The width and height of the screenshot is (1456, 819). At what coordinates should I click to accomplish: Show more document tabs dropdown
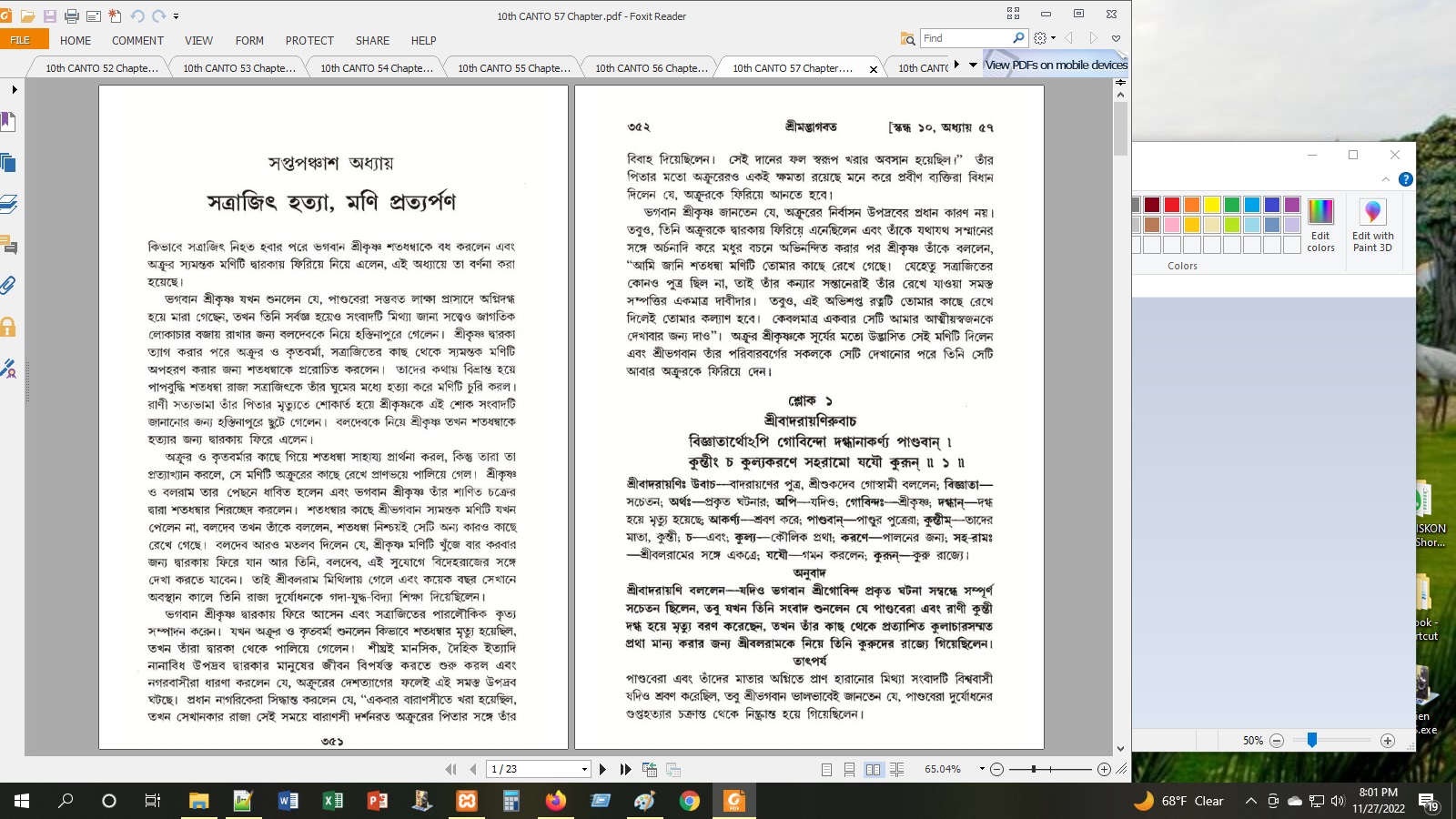point(973,65)
